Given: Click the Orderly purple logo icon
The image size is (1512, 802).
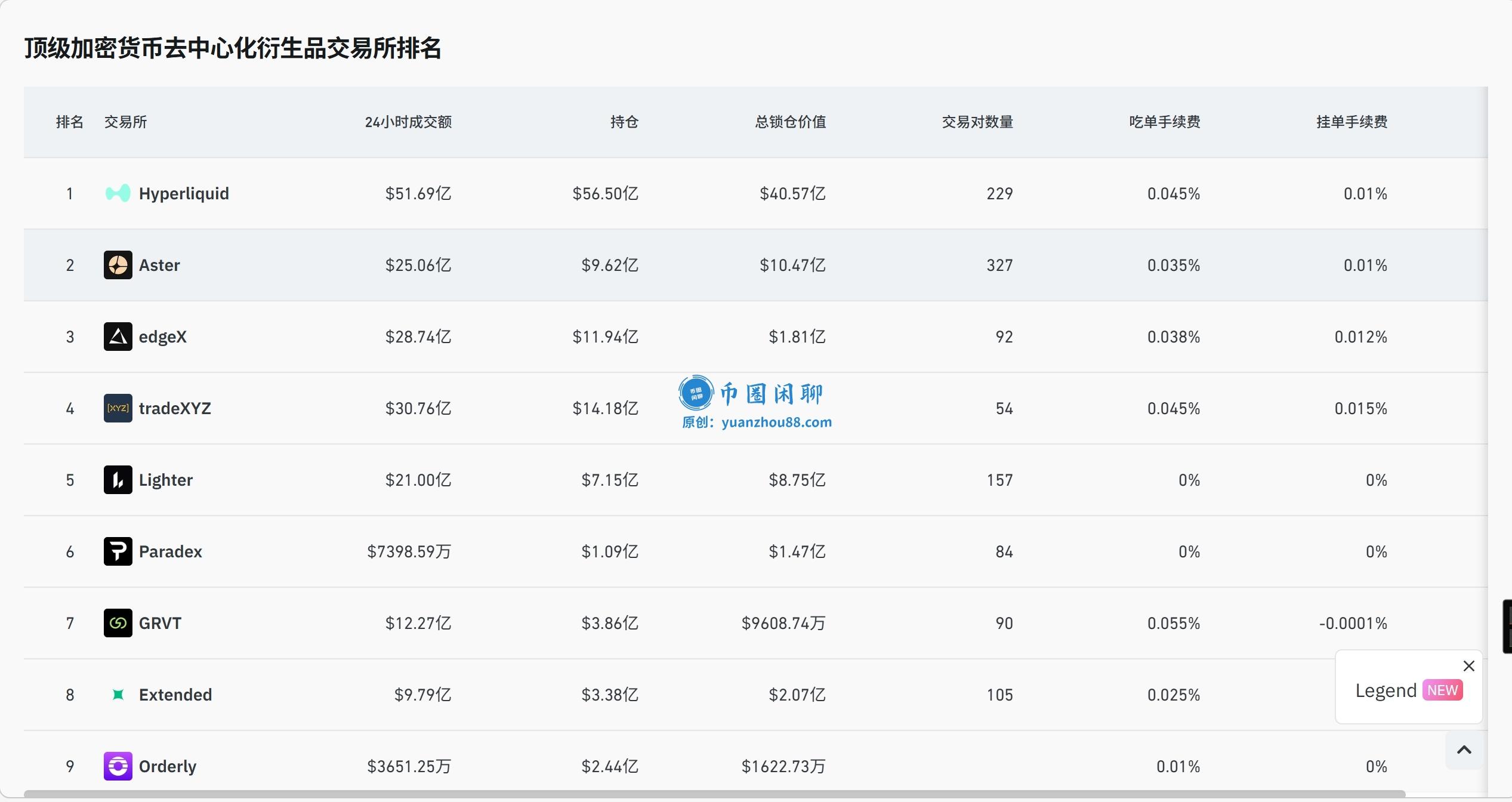Looking at the screenshot, I should [118, 766].
